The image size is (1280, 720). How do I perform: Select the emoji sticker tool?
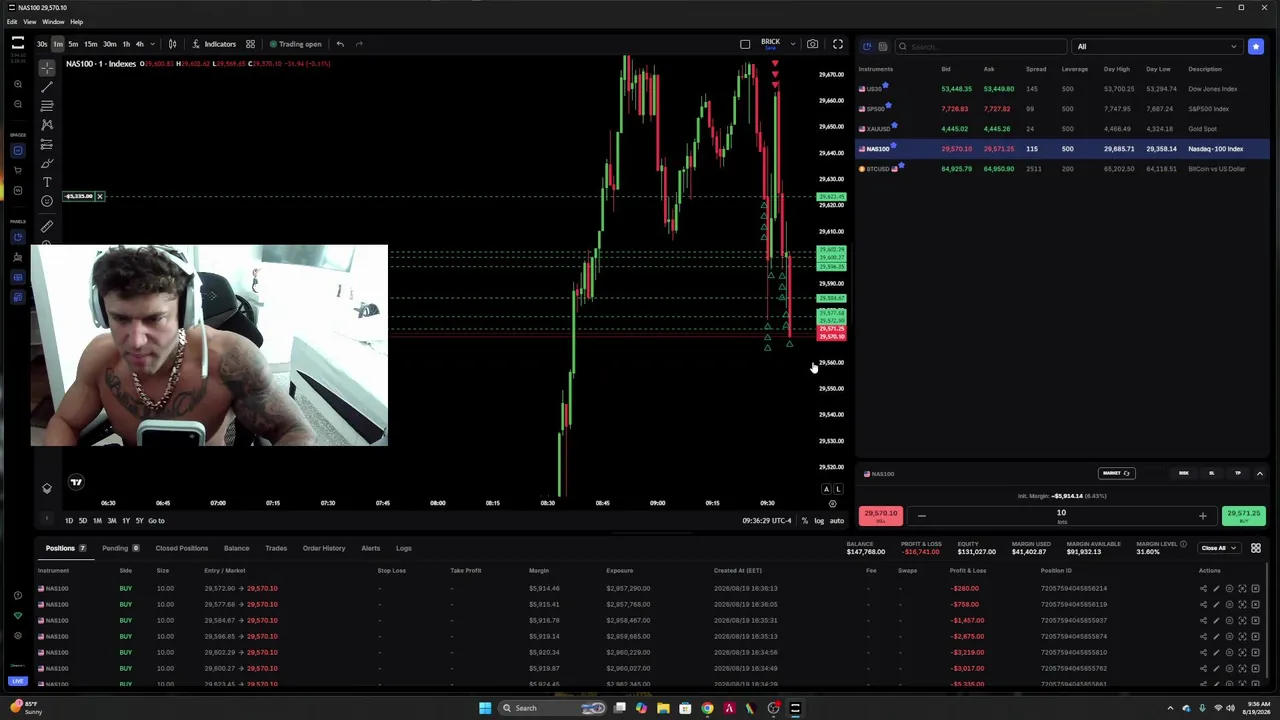[x=47, y=201]
